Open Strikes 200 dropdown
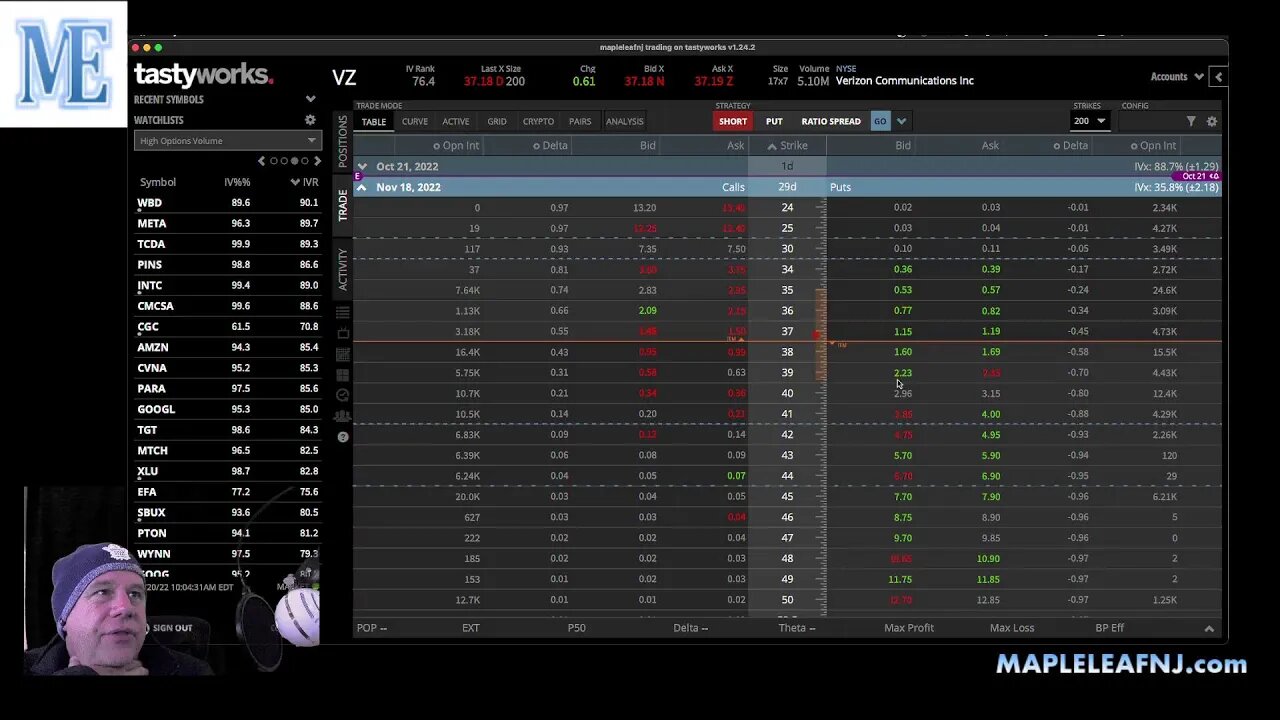 coord(1089,121)
